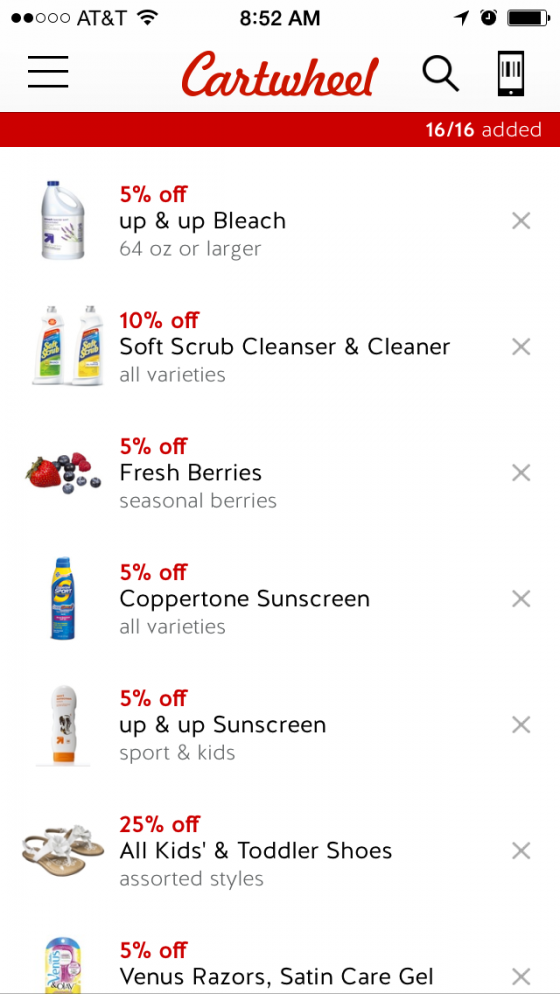Open the hamburger menu
Screen dimensions: 560x994
tap(48, 72)
